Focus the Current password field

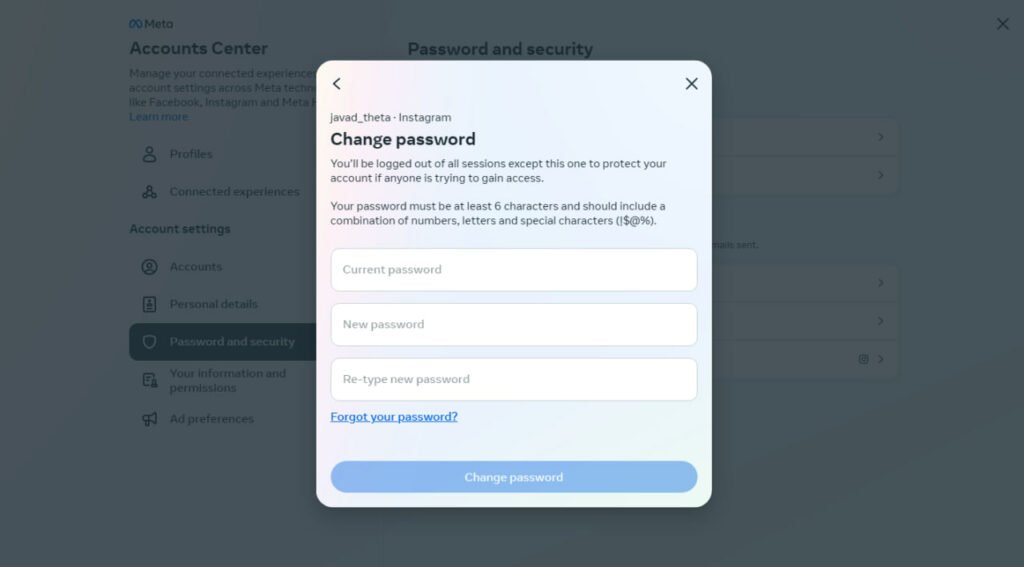[513, 270]
